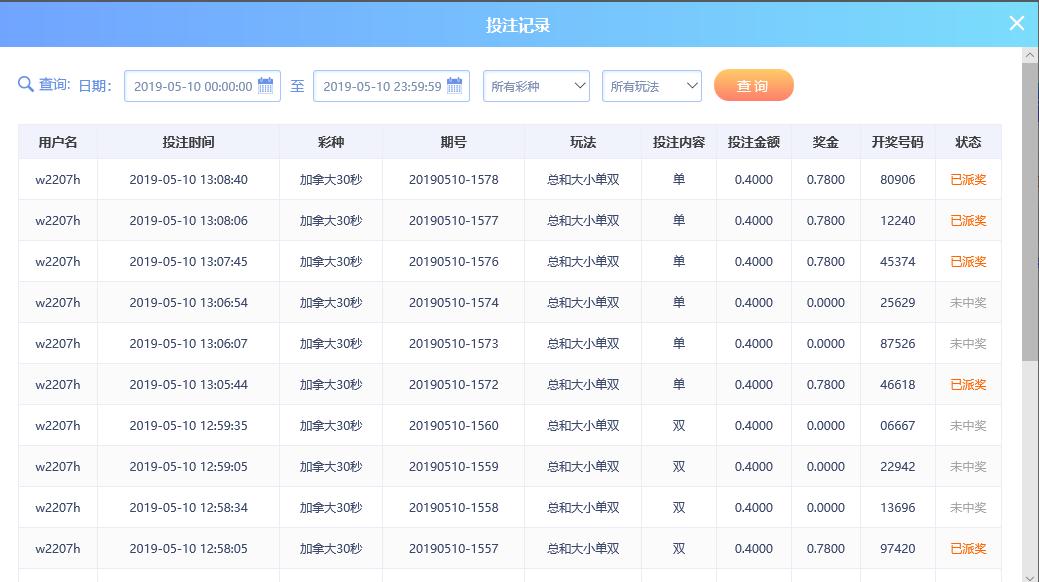Screen dimensions: 1039x582
Task: Focus the end date field 2019-05-10 23:59:59
Action: coord(381,86)
